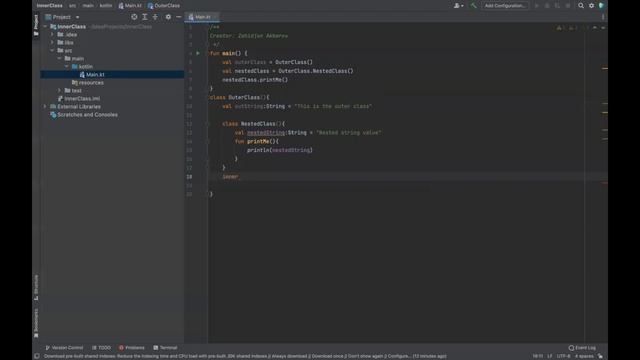
Task: Select InnerClass.iml file in tree
Action: coord(79,98)
